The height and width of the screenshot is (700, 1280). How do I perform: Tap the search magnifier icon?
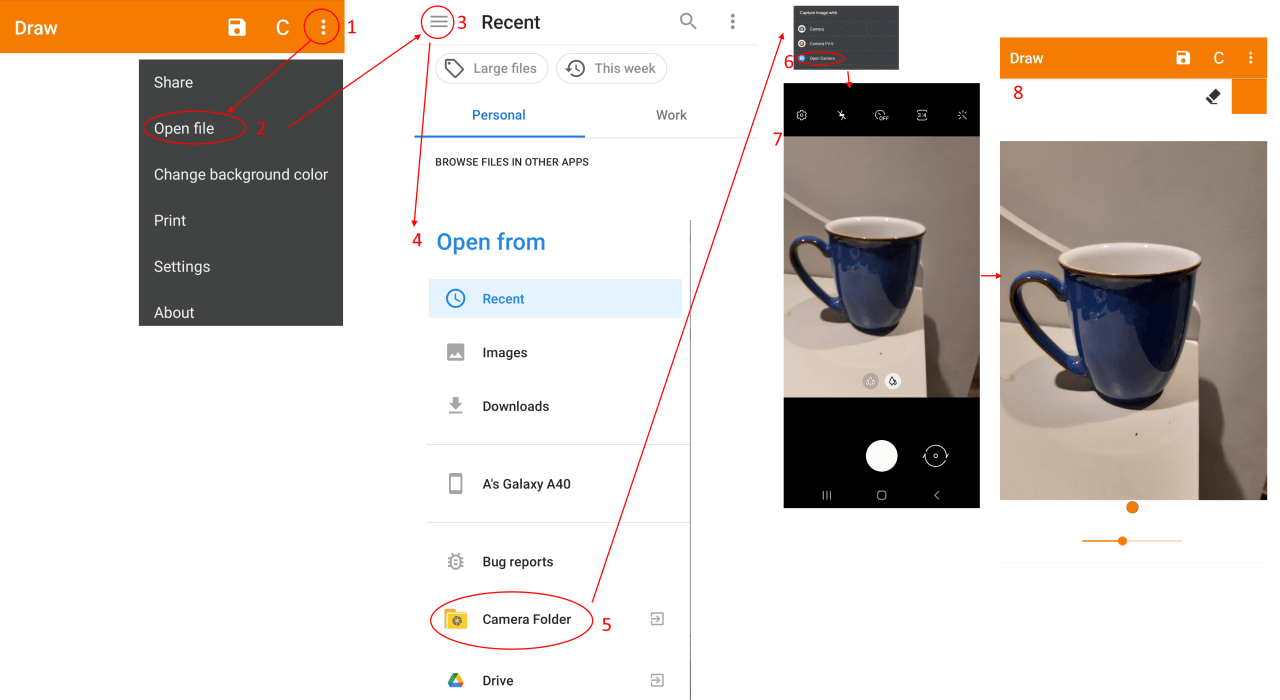click(688, 21)
